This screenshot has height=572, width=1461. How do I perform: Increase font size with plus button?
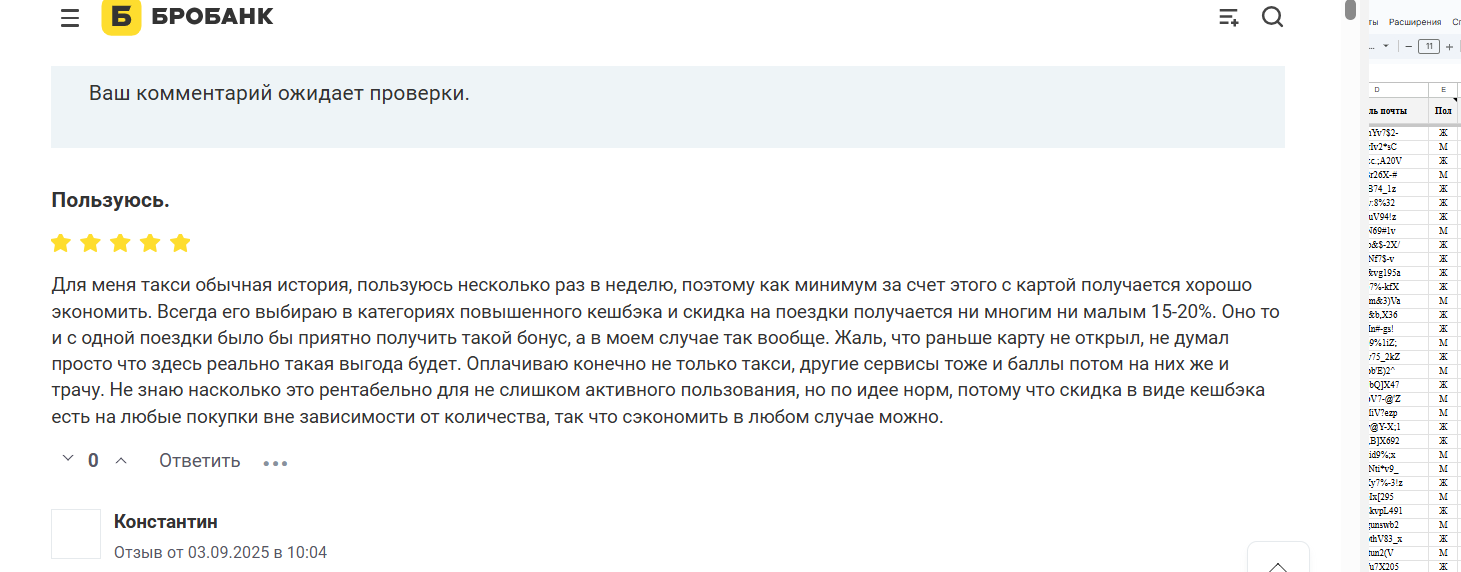tap(1450, 47)
